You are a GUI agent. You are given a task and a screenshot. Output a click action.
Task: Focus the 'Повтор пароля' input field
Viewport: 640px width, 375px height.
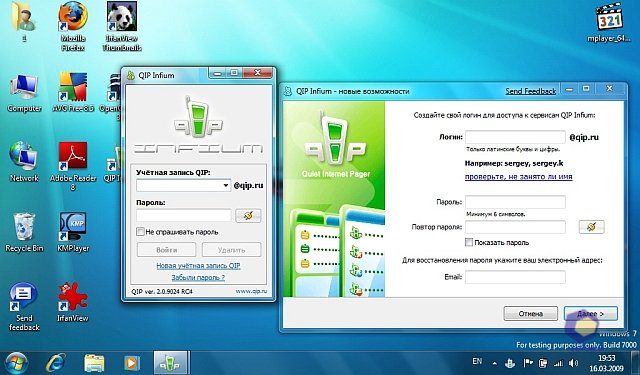(x=515, y=227)
